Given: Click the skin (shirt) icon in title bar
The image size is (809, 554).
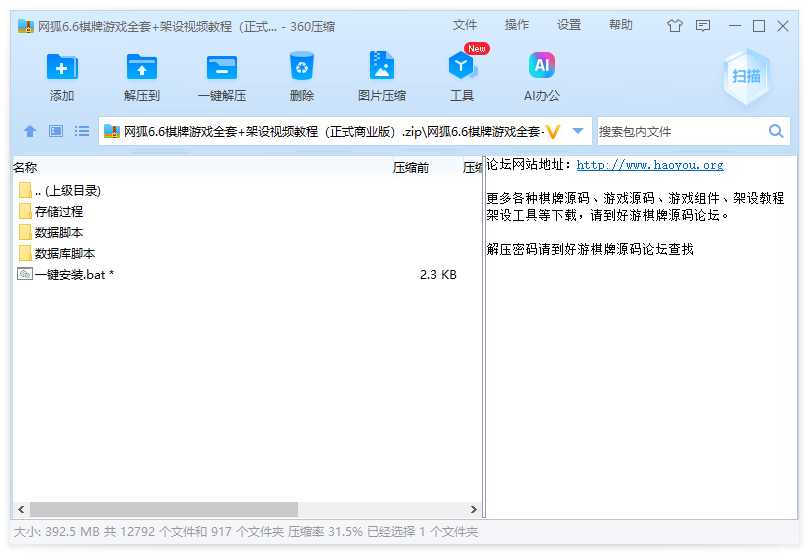Looking at the screenshot, I should click(675, 25).
